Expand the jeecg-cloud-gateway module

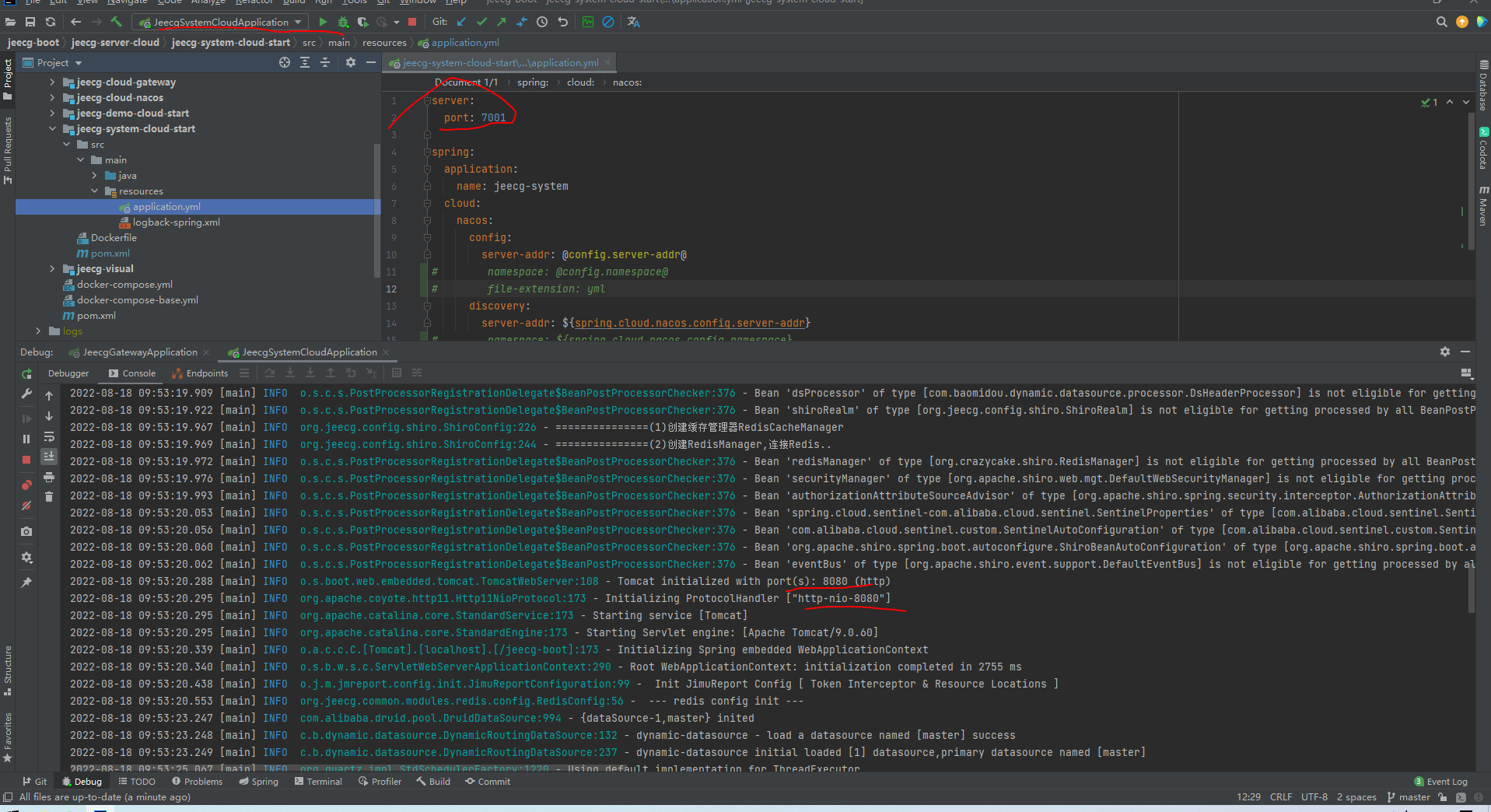51,82
